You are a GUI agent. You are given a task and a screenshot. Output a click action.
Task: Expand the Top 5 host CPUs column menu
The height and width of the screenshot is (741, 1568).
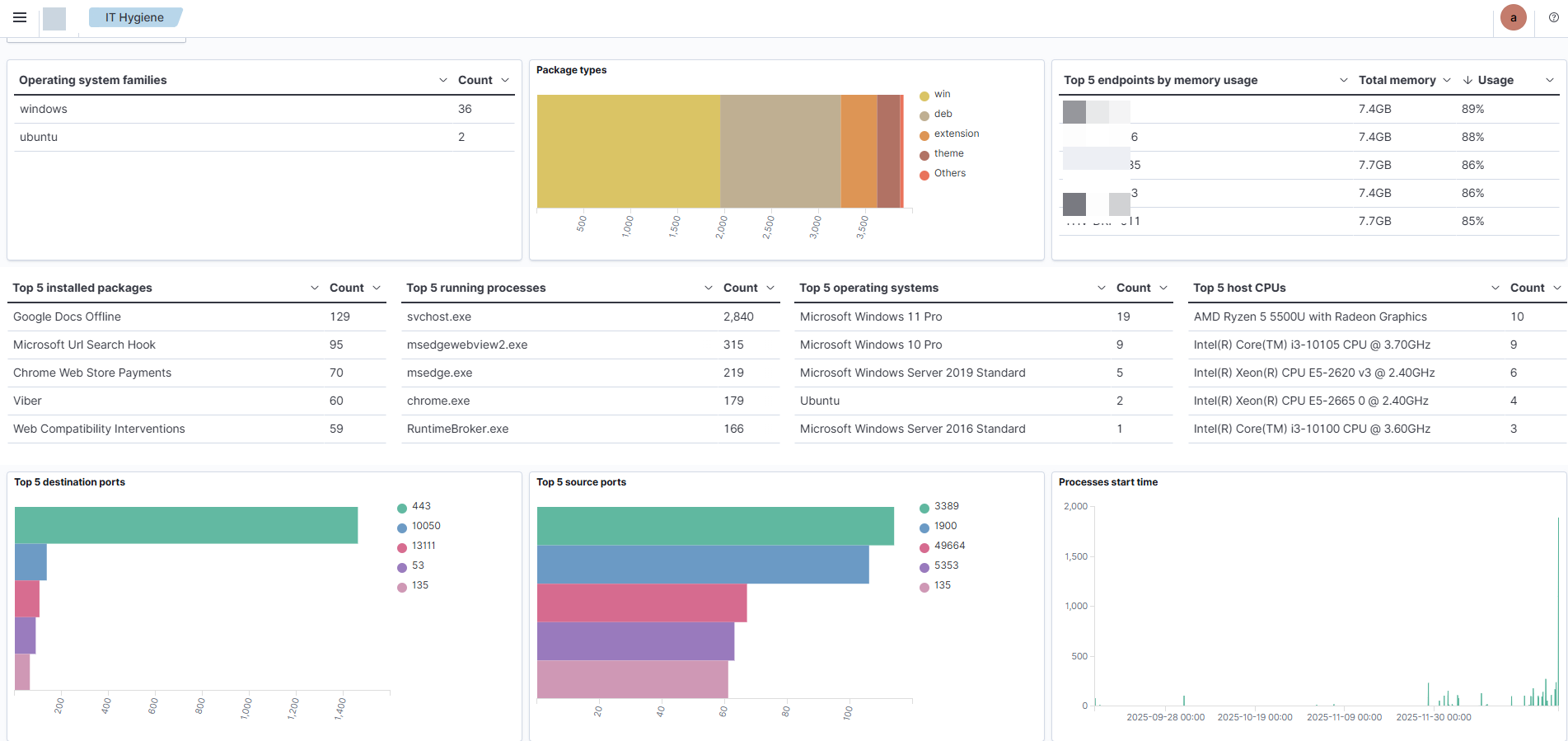coord(1495,288)
